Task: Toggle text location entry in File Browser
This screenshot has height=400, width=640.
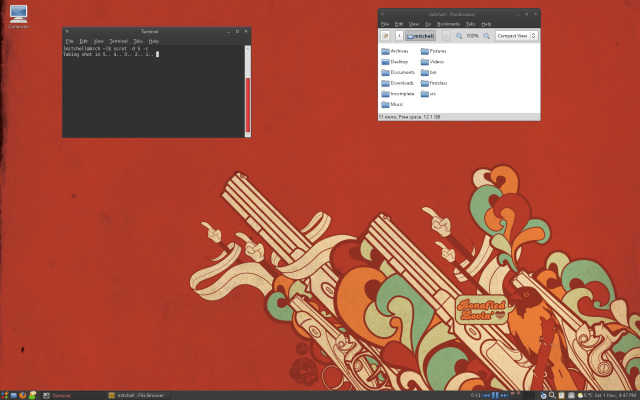Action: [385, 36]
